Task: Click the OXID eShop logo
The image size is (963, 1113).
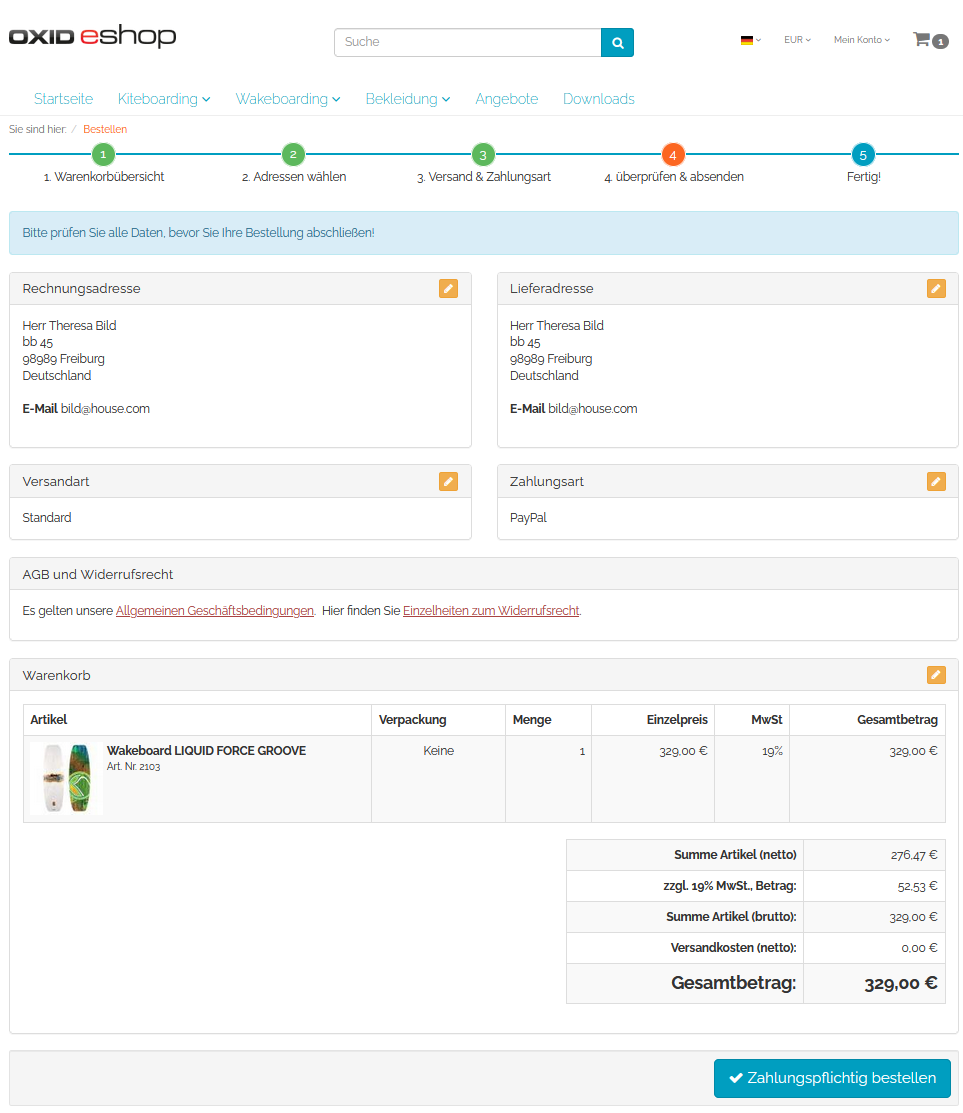Action: pyautogui.click(x=92, y=37)
